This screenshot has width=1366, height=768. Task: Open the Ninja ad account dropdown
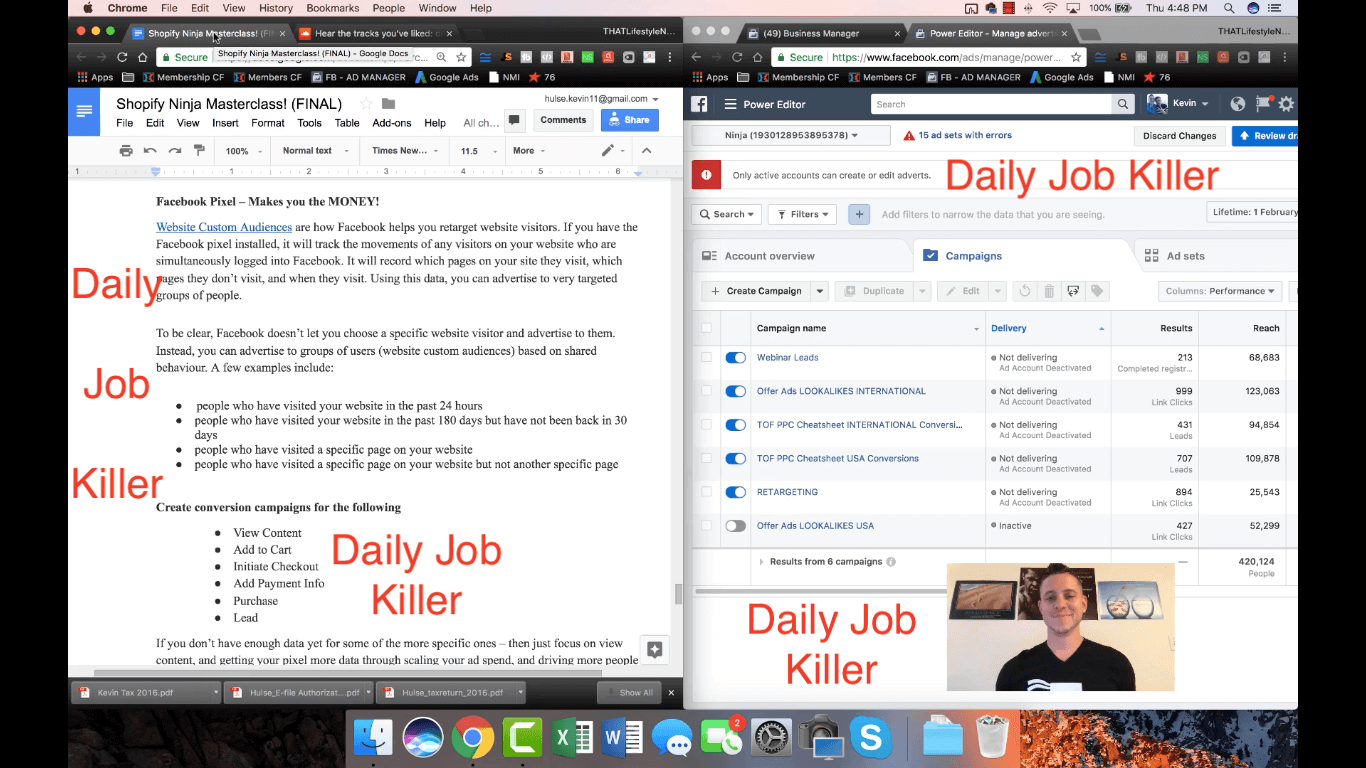point(790,135)
